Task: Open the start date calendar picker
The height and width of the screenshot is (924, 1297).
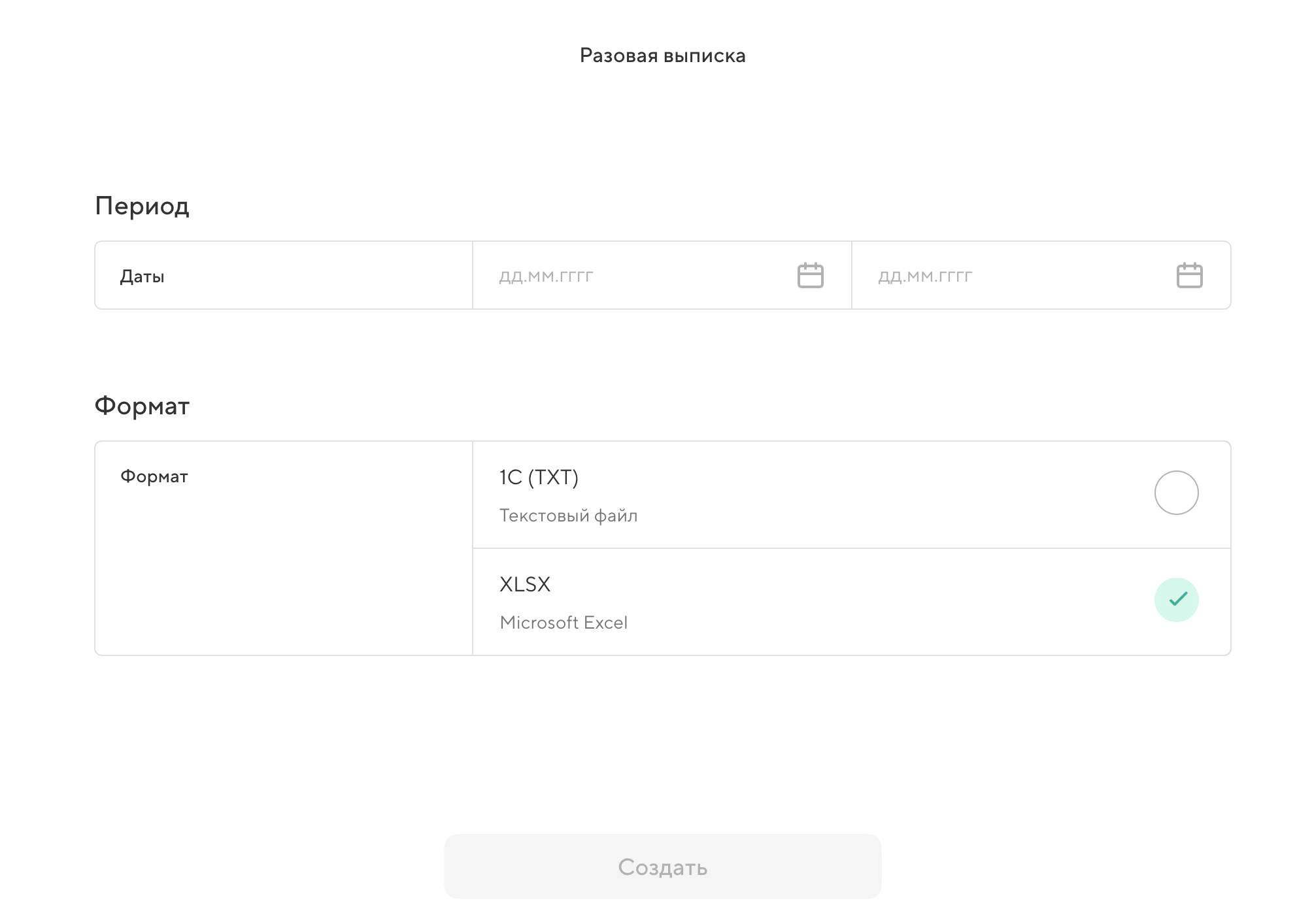Action: [810, 275]
